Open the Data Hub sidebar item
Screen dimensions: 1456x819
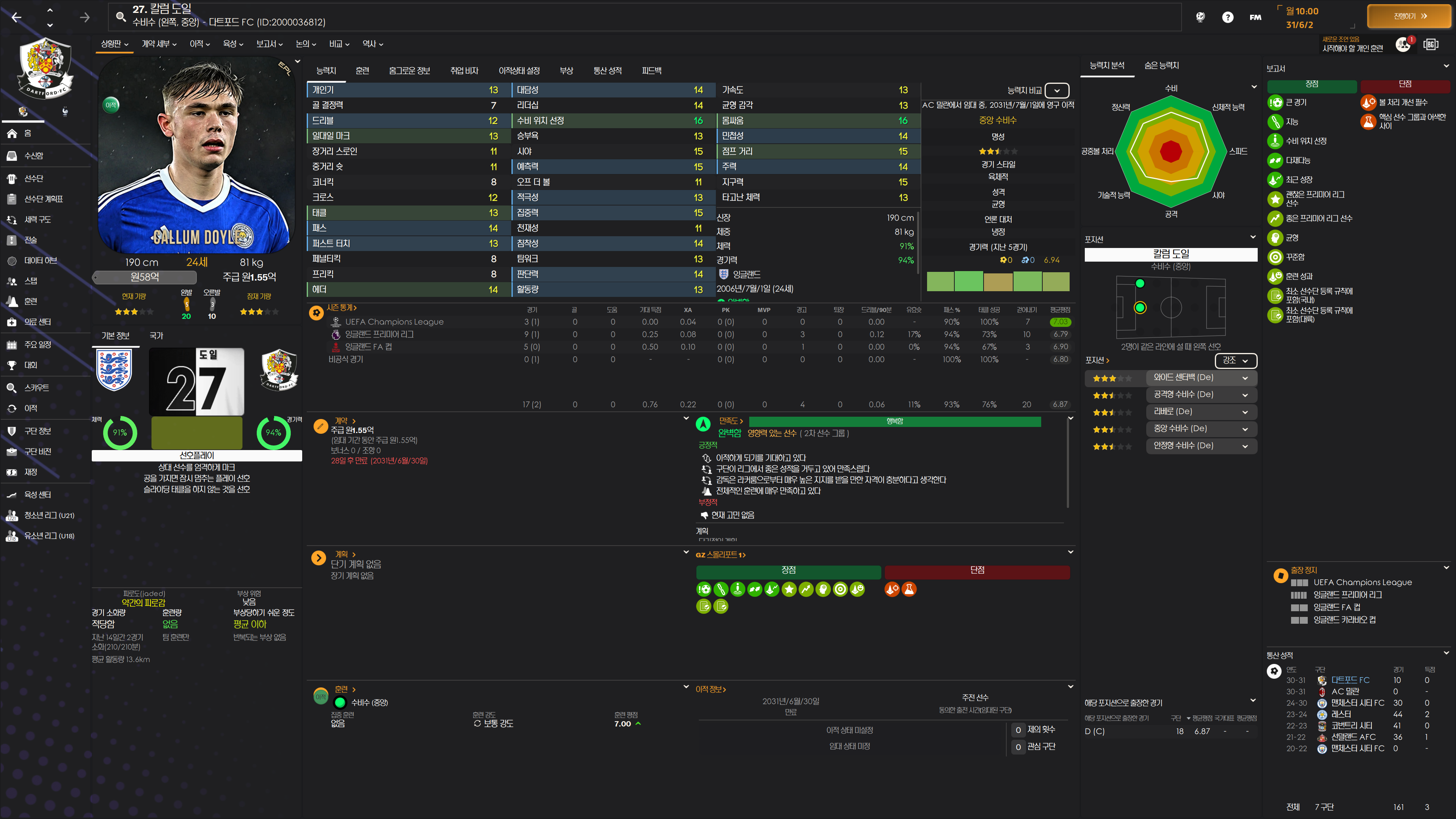(x=40, y=260)
